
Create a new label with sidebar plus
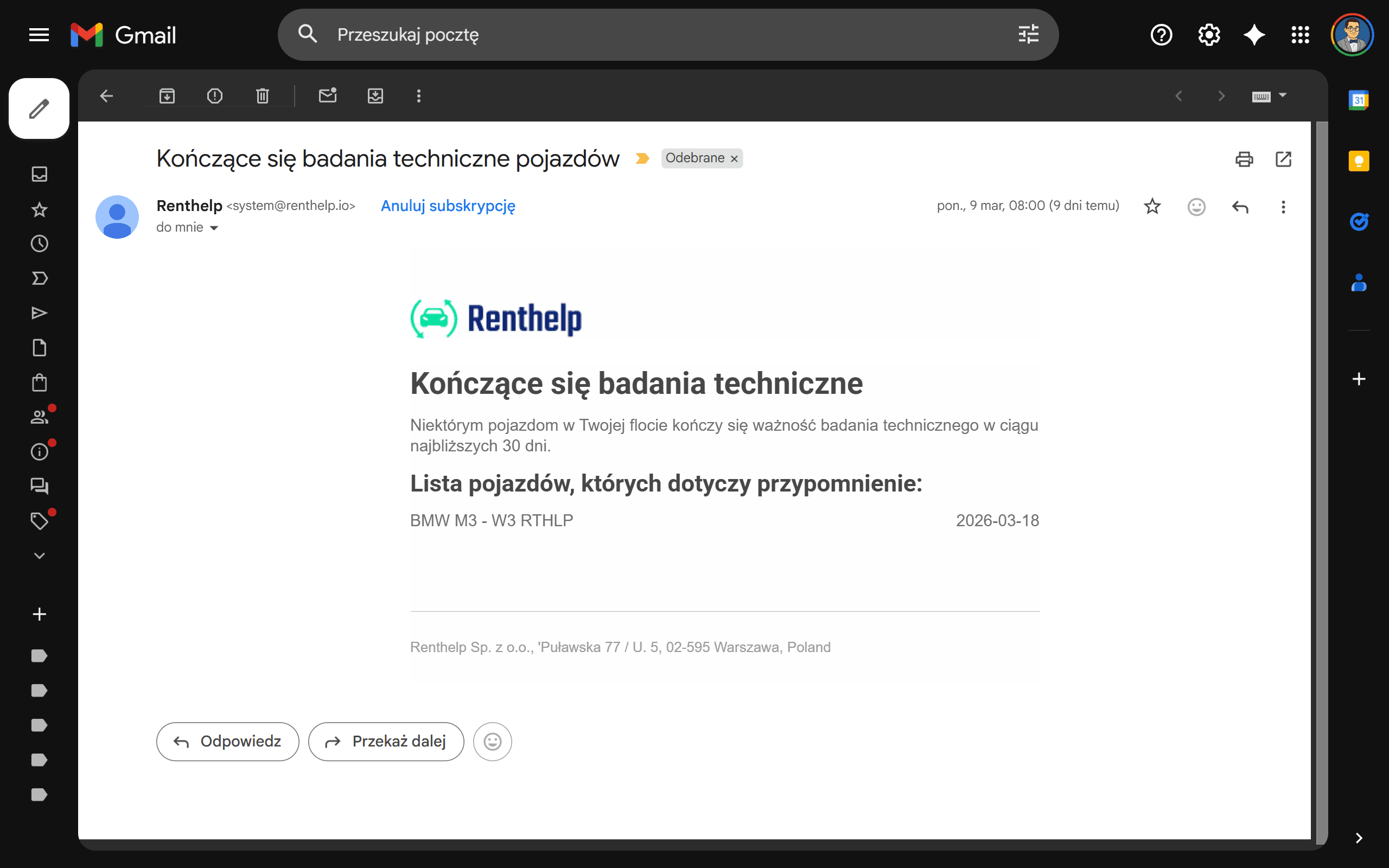pos(39,614)
